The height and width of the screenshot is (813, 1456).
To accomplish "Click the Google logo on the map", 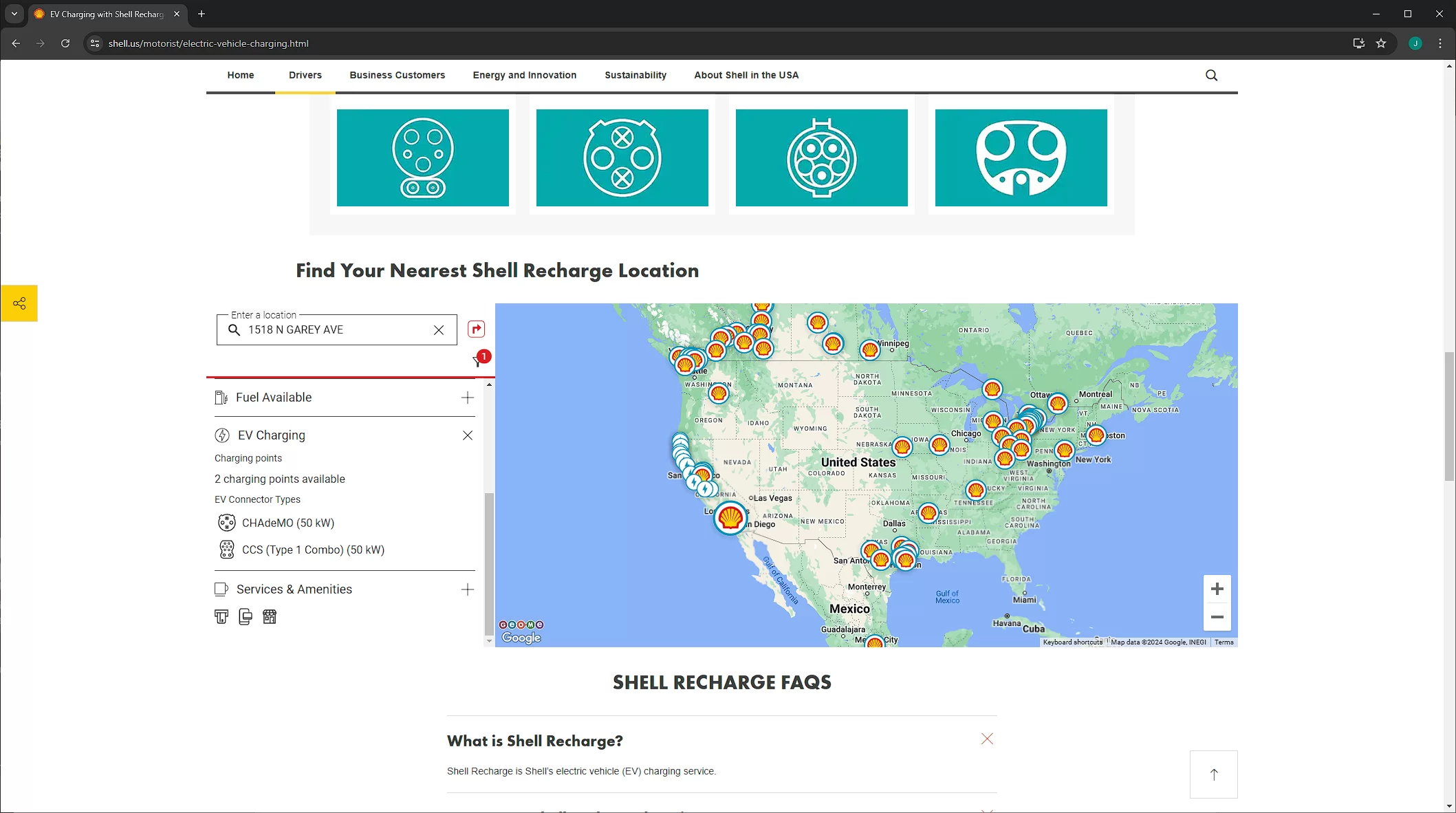I will tap(521, 638).
